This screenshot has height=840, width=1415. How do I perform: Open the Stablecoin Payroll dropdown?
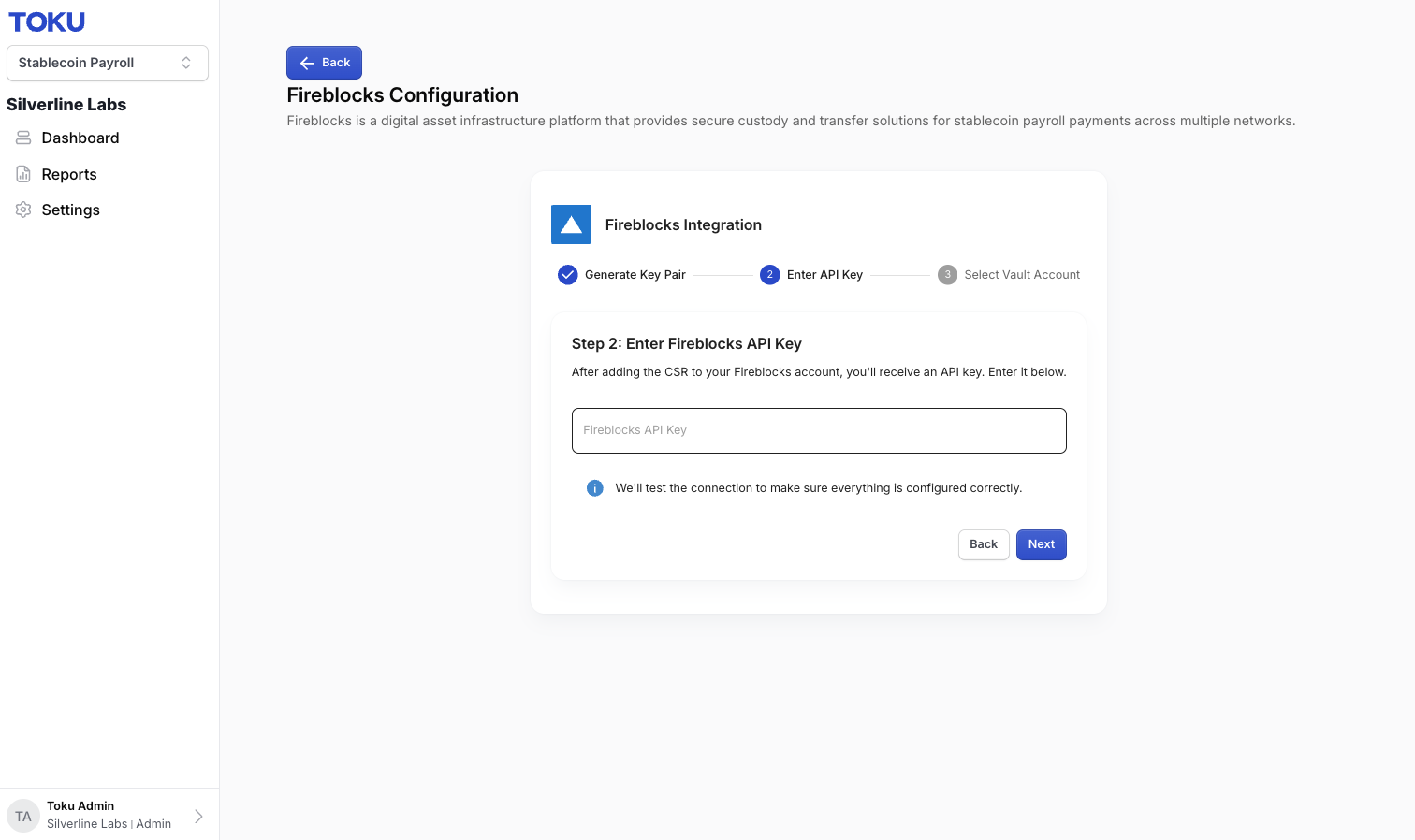coord(108,63)
